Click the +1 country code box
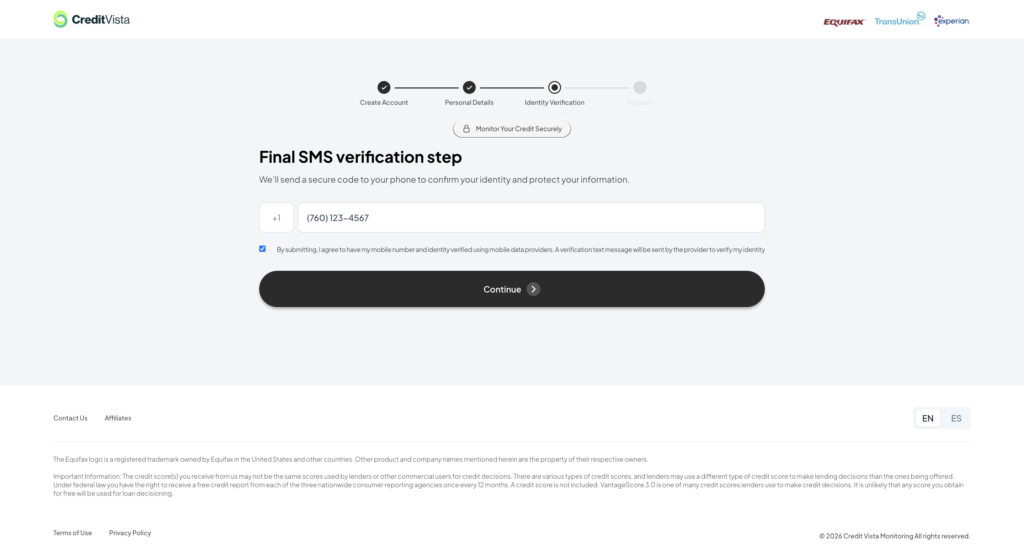Image resolution: width=1024 pixels, height=553 pixels. [276, 218]
